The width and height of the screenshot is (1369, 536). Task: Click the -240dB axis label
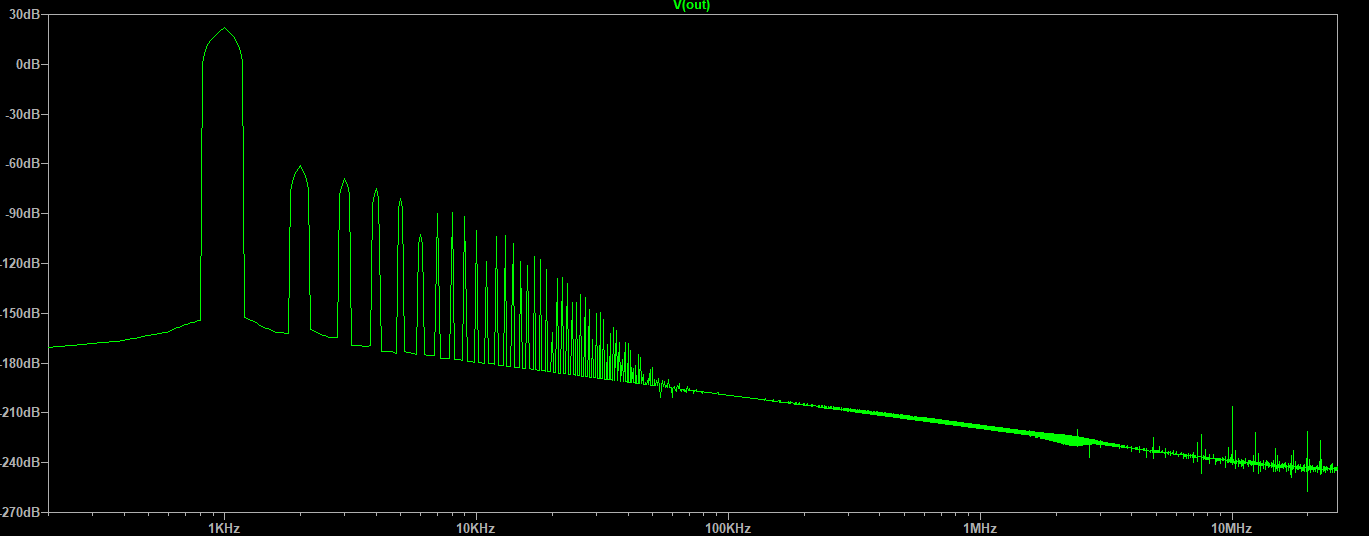point(21,462)
